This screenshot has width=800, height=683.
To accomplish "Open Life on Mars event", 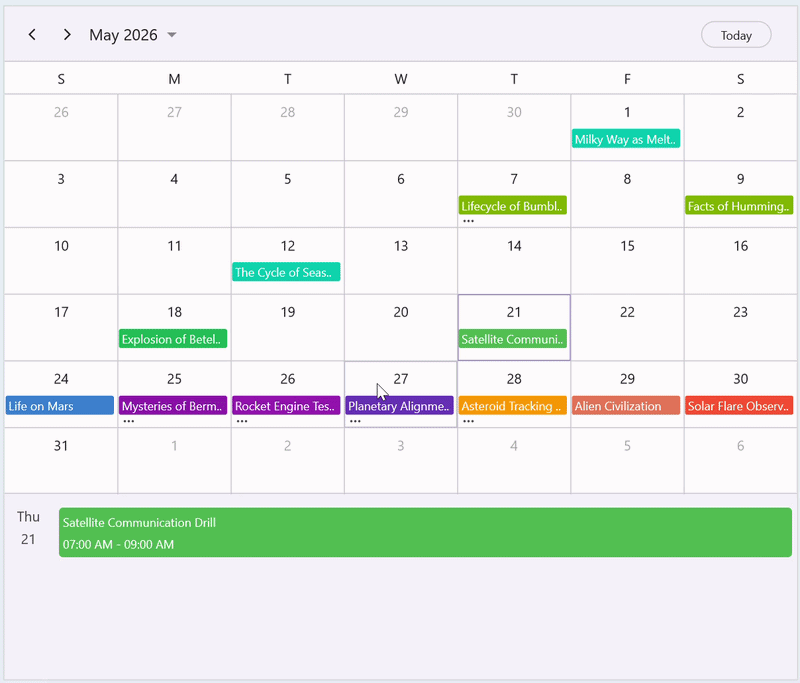I will click(59, 406).
